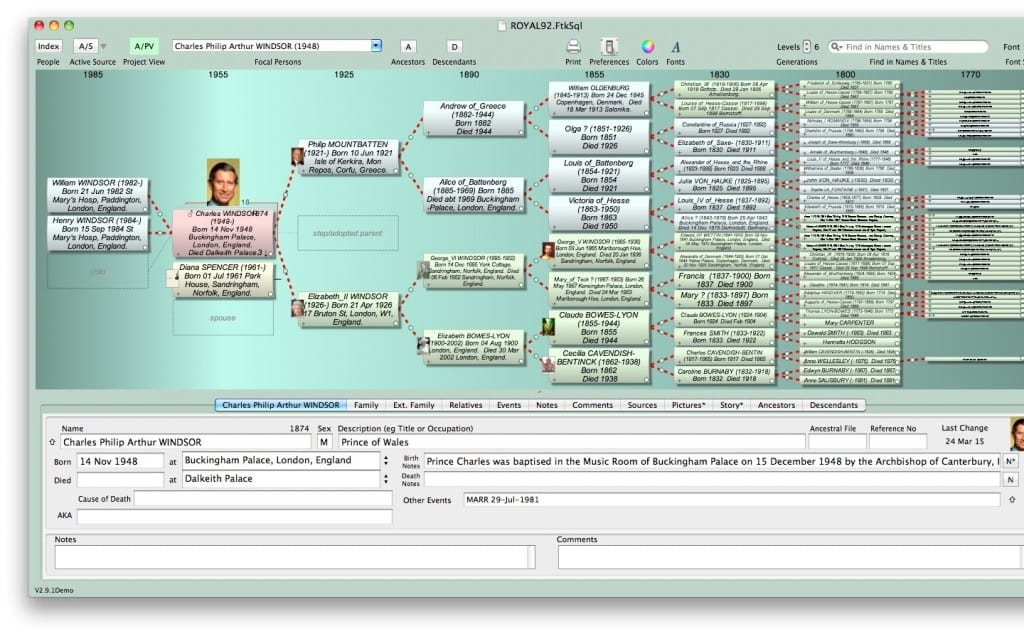Open the Story* tab

731,405
